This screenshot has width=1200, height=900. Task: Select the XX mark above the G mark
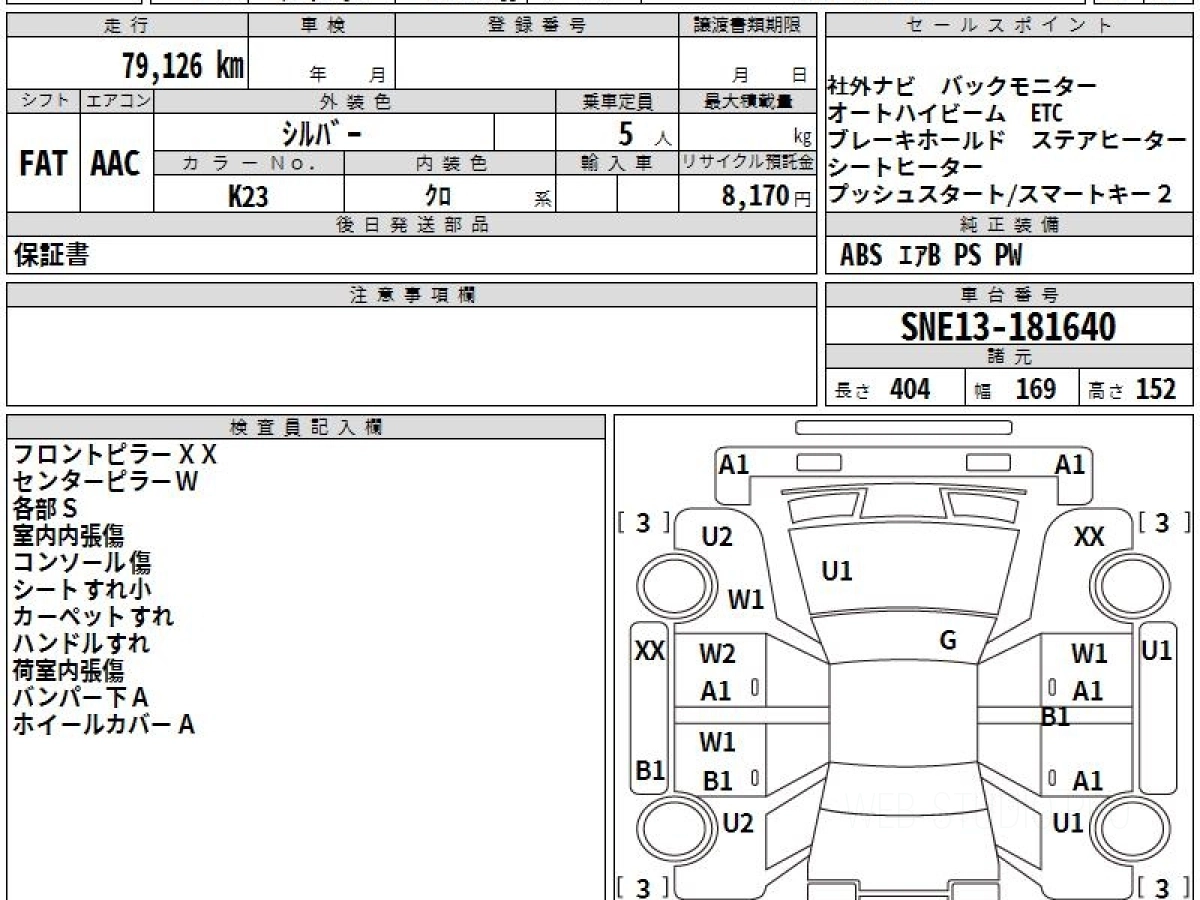1088,537
